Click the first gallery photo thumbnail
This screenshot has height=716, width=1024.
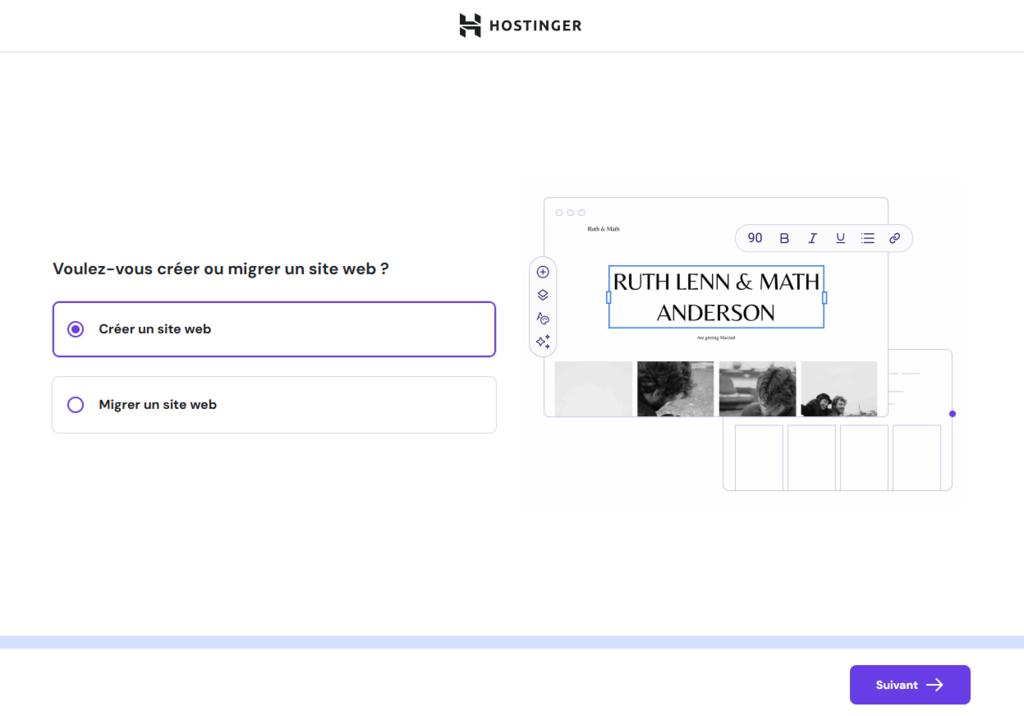[x=593, y=388]
